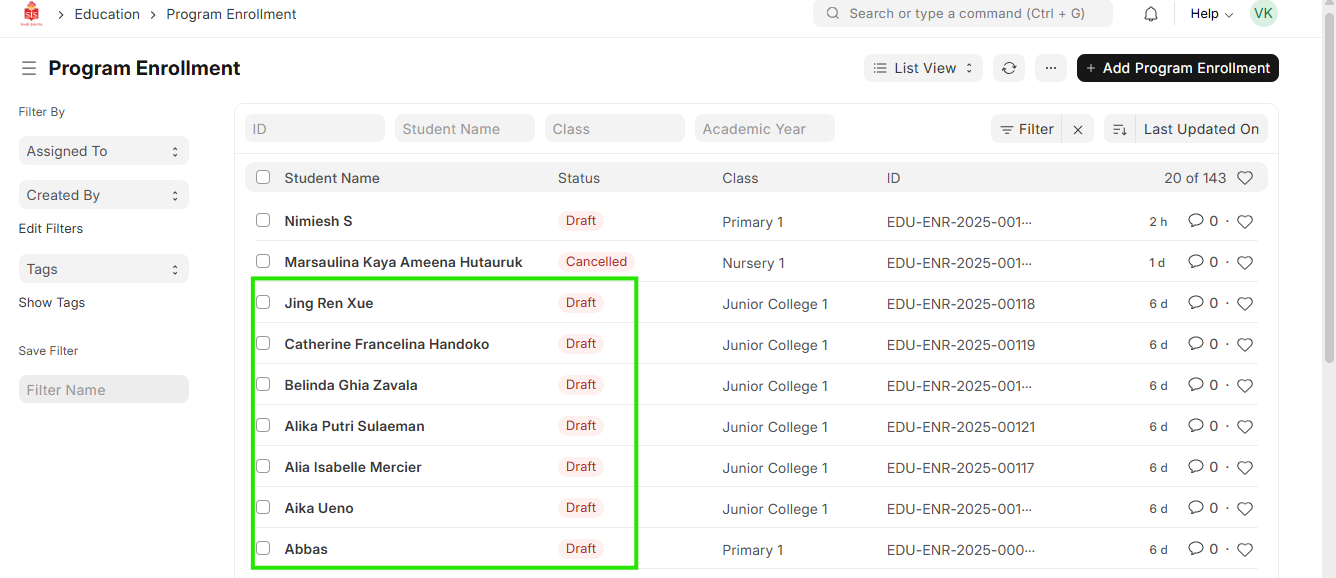Open the three-dots more options menu
The image size is (1336, 578).
[1050, 68]
